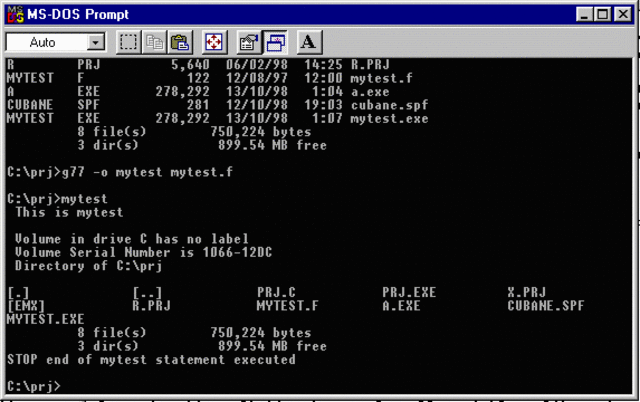Image resolution: width=640 pixels, height=402 pixels.
Task: Click 'Volume Serial Number is 1066-12DC' line
Action: 143,252
